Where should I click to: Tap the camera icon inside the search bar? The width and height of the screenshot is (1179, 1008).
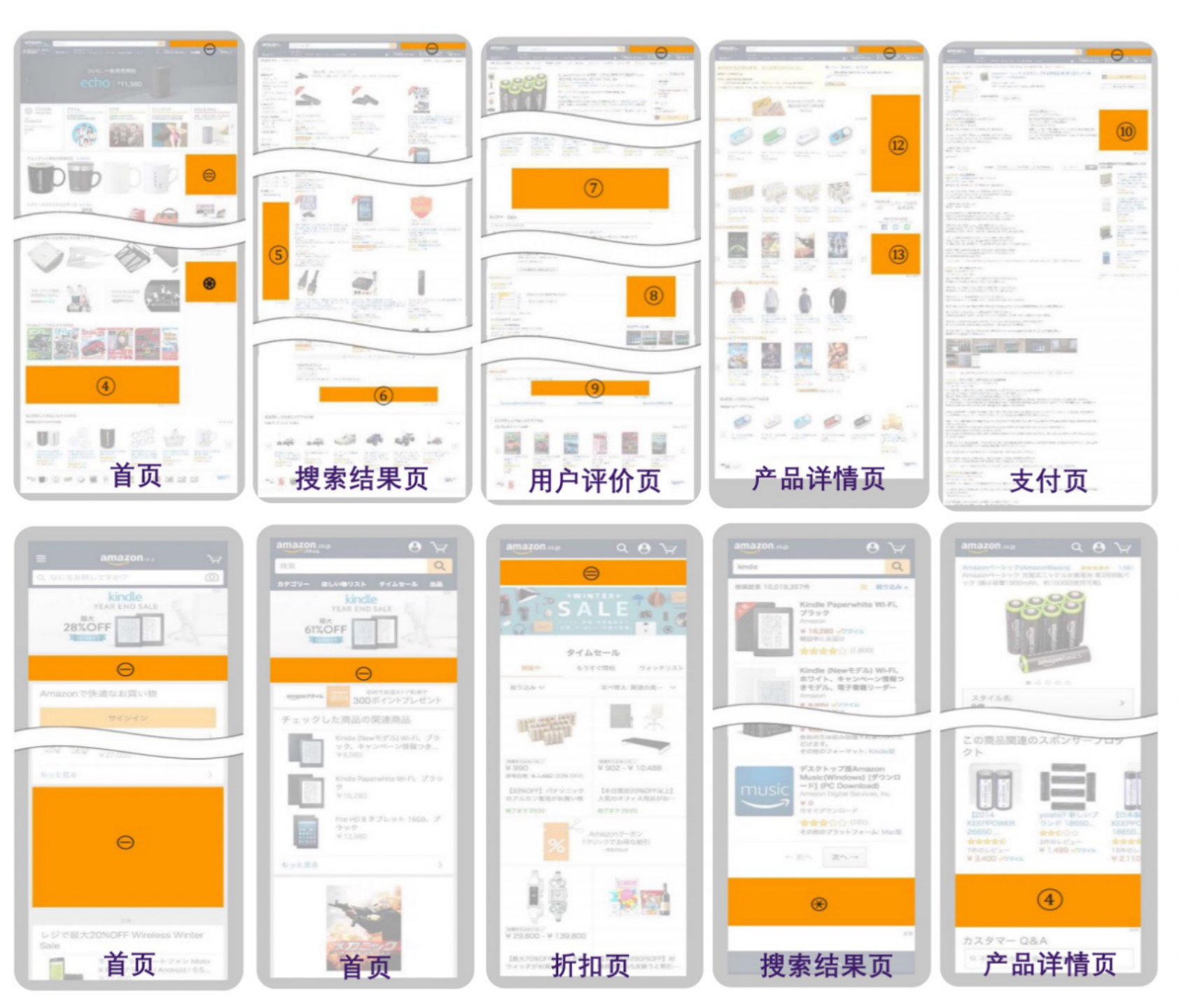click(x=211, y=577)
